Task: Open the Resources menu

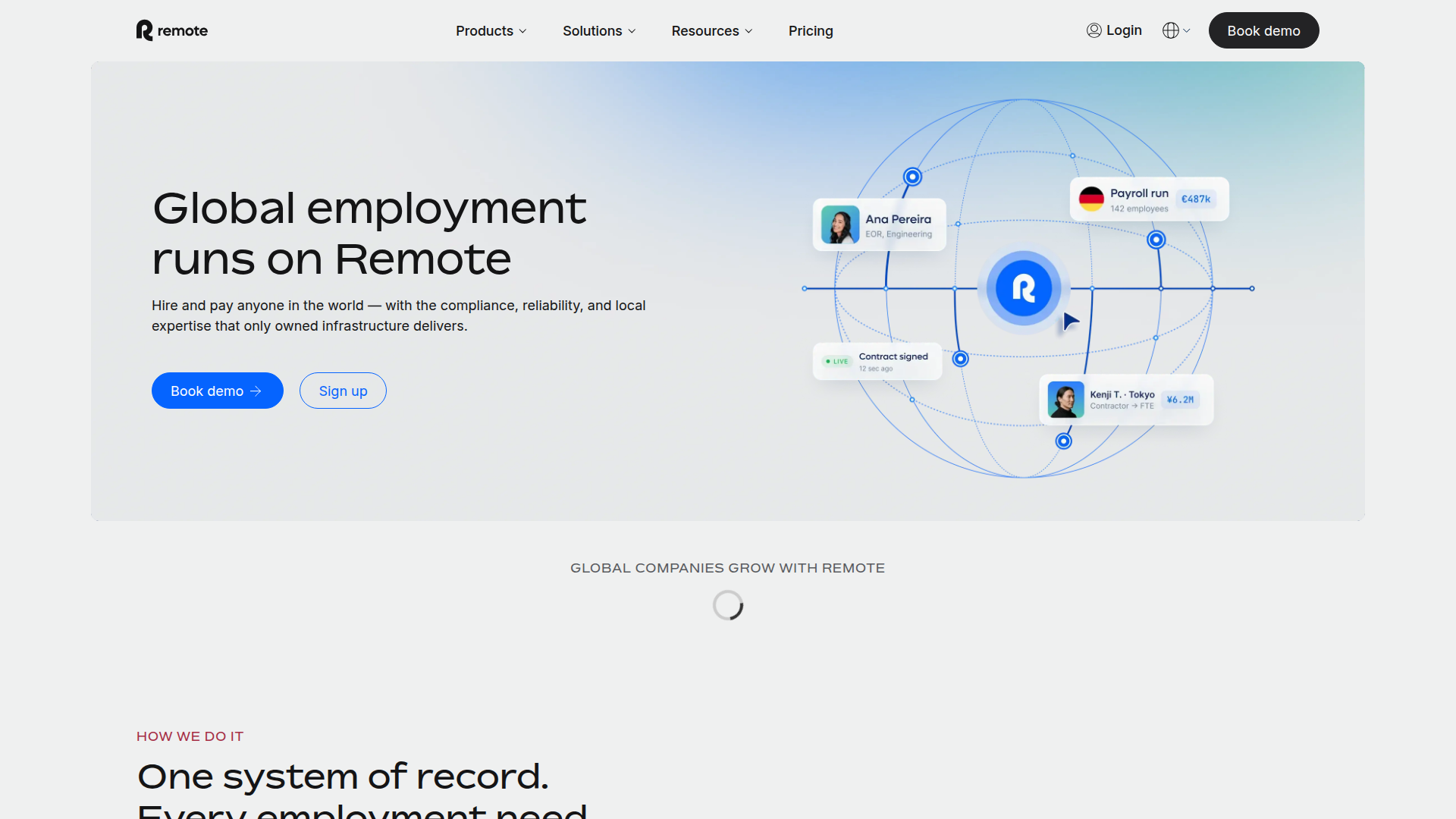Action: point(712,31)
